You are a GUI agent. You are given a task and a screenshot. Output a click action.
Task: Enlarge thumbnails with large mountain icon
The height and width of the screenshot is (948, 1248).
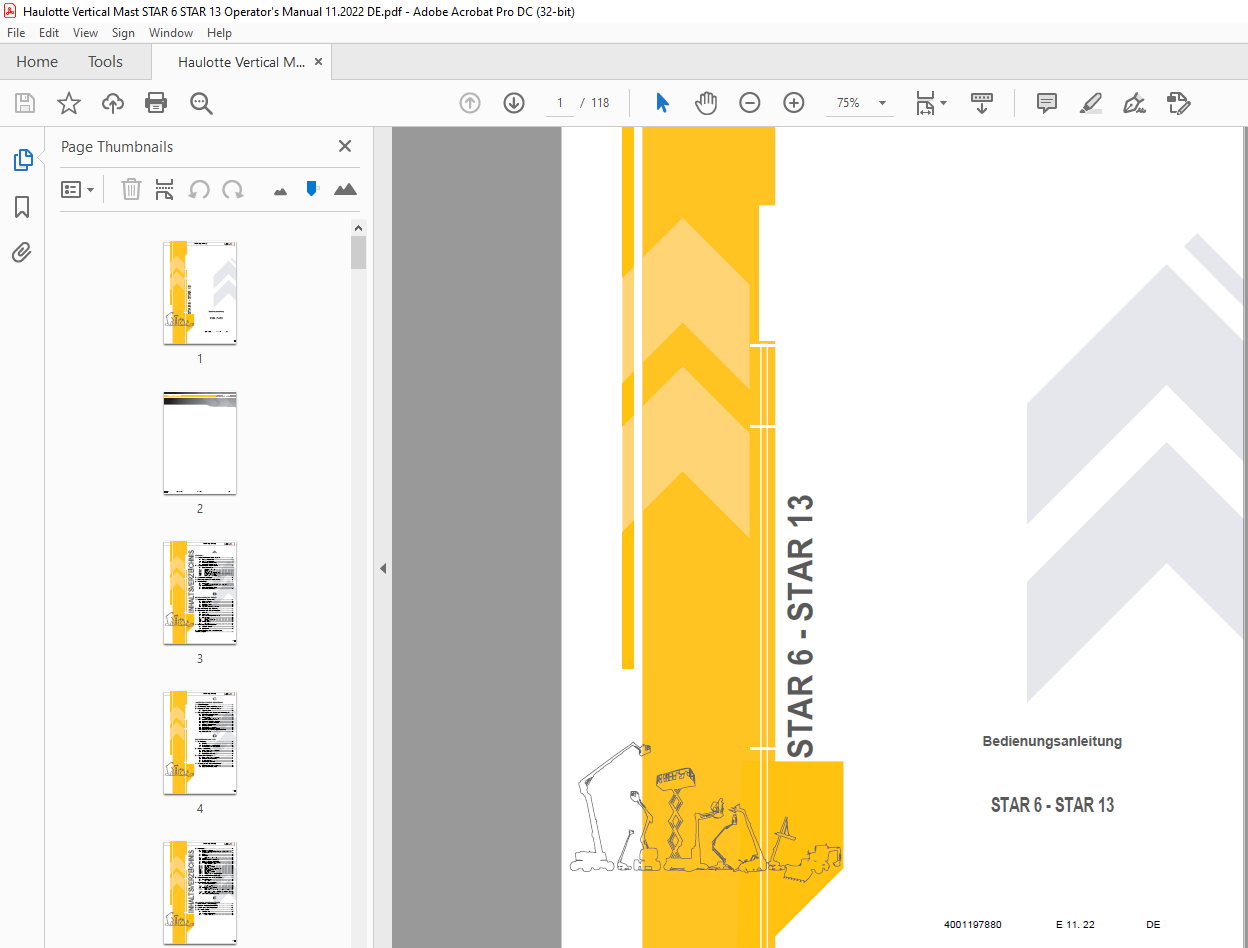coord(345,189)
